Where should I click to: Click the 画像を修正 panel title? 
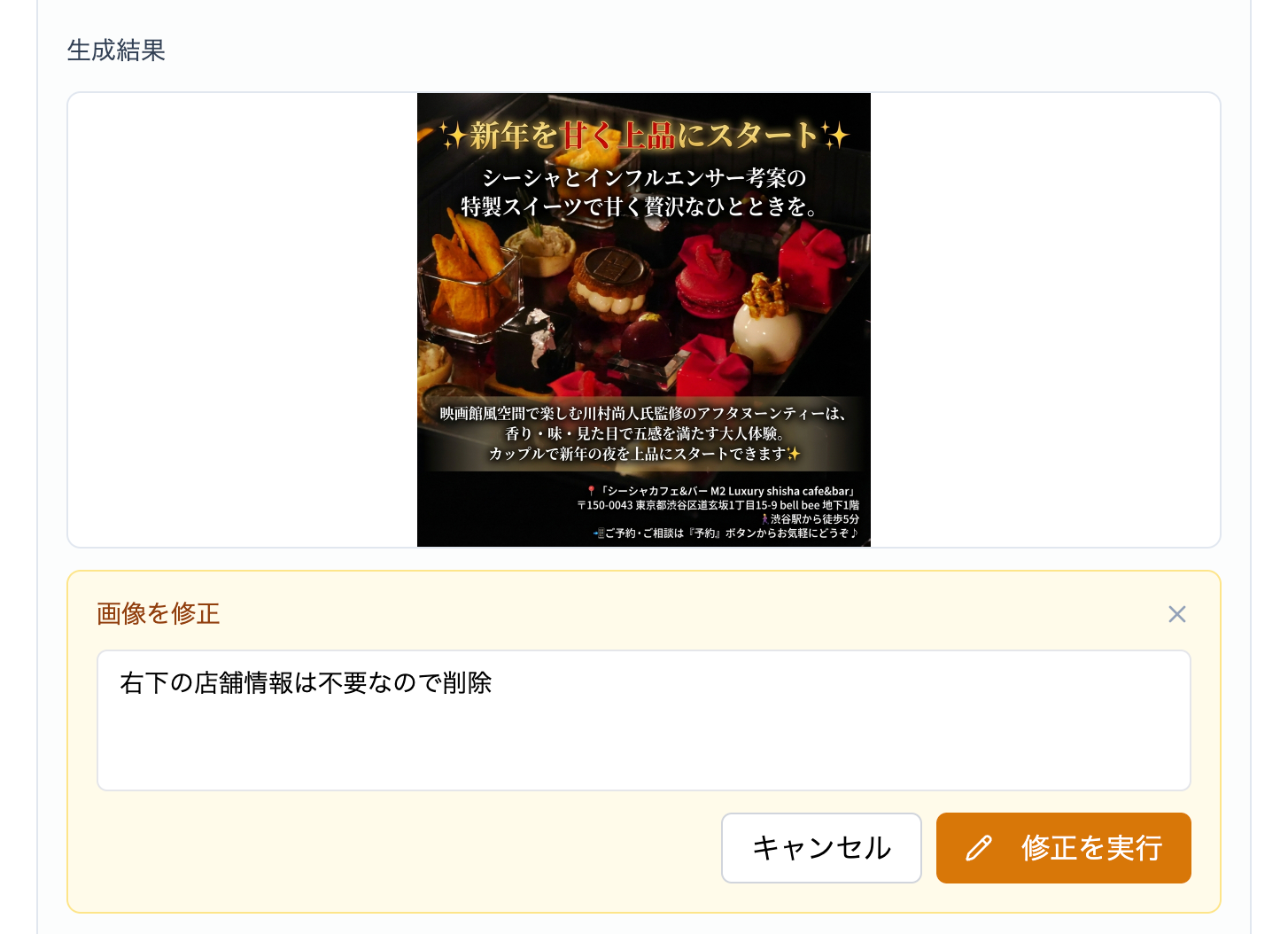159,613
